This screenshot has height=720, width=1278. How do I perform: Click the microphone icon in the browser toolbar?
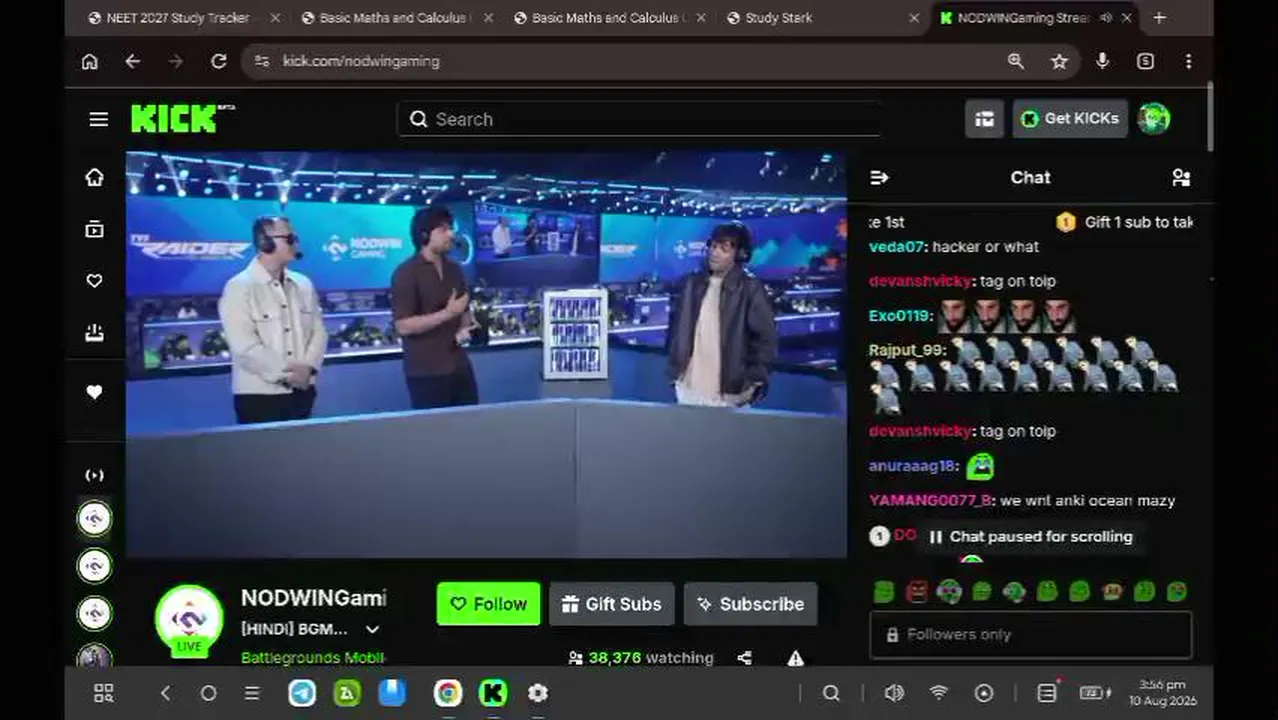[x=1102, y=61]
